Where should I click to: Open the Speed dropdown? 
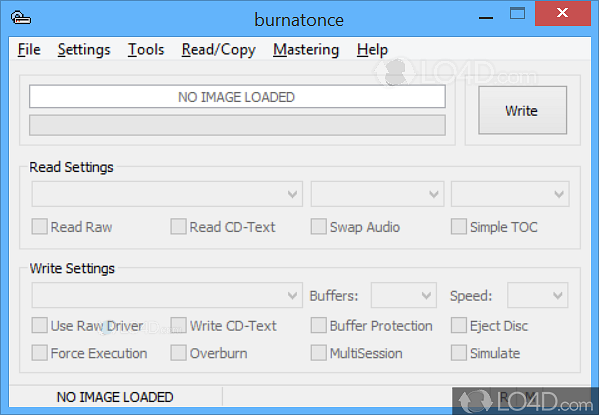[537, 295]
